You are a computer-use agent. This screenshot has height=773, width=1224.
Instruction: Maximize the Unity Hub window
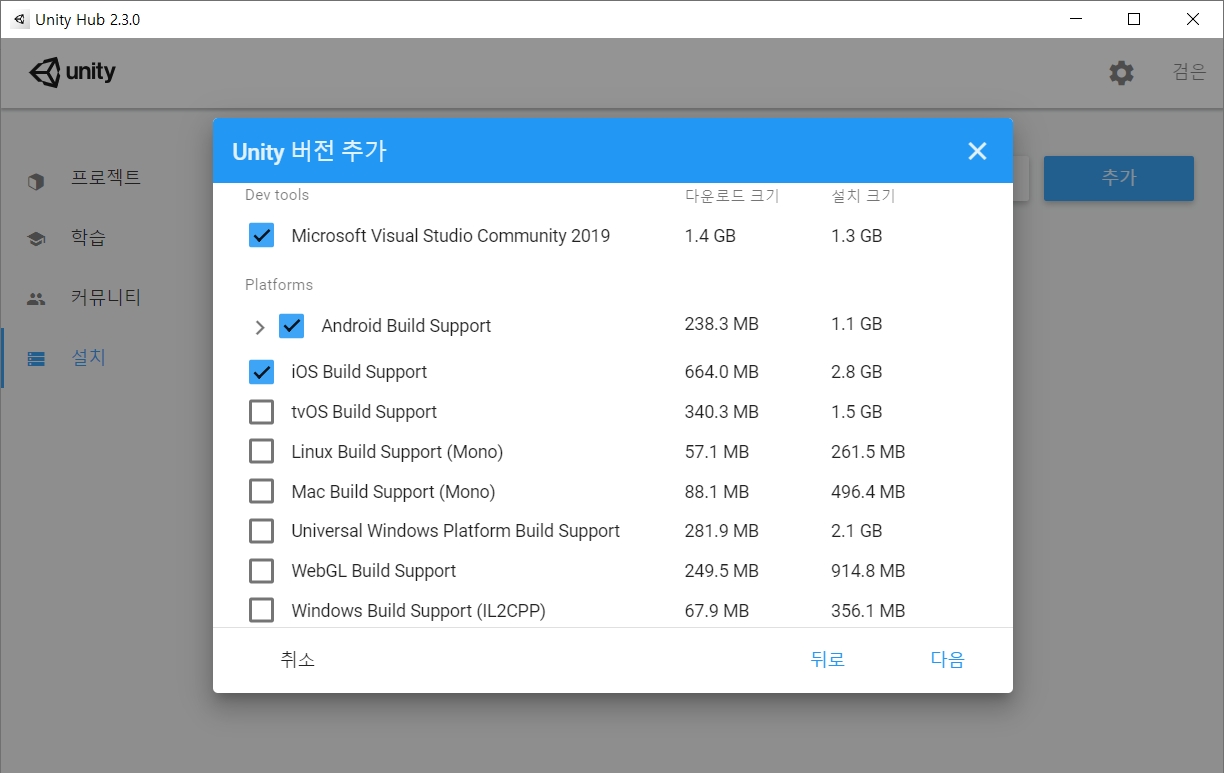click(x=1133, y=19)
